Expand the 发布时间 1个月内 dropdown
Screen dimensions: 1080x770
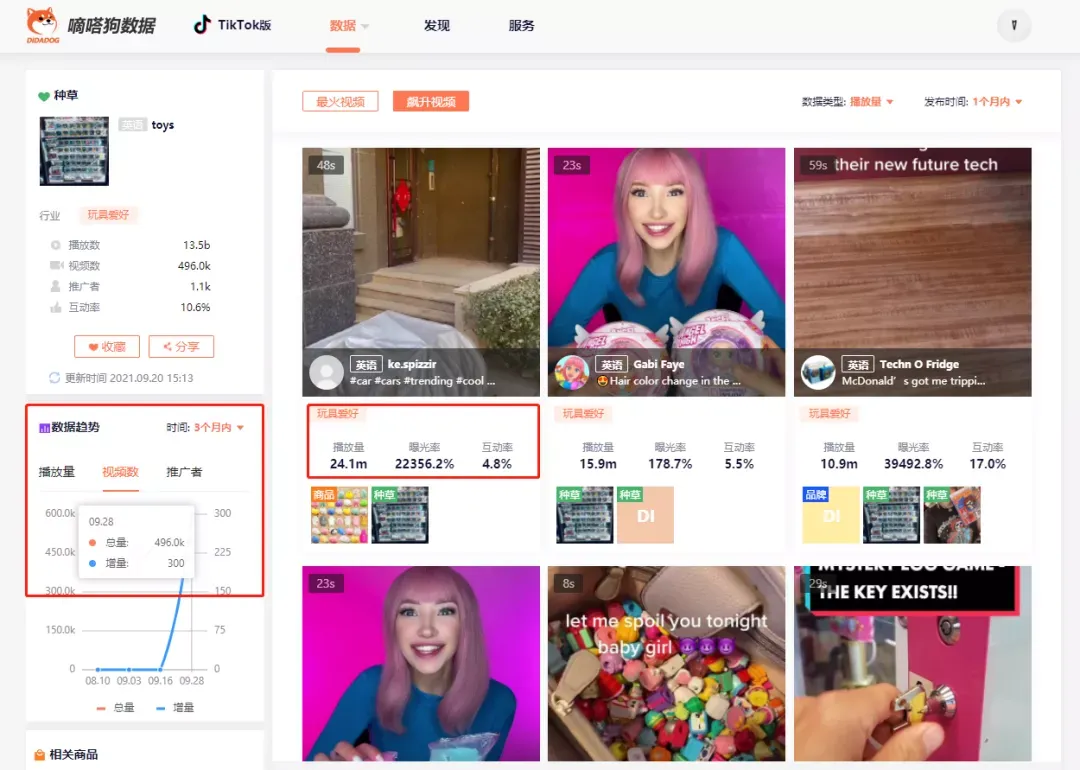click(997, 101)
